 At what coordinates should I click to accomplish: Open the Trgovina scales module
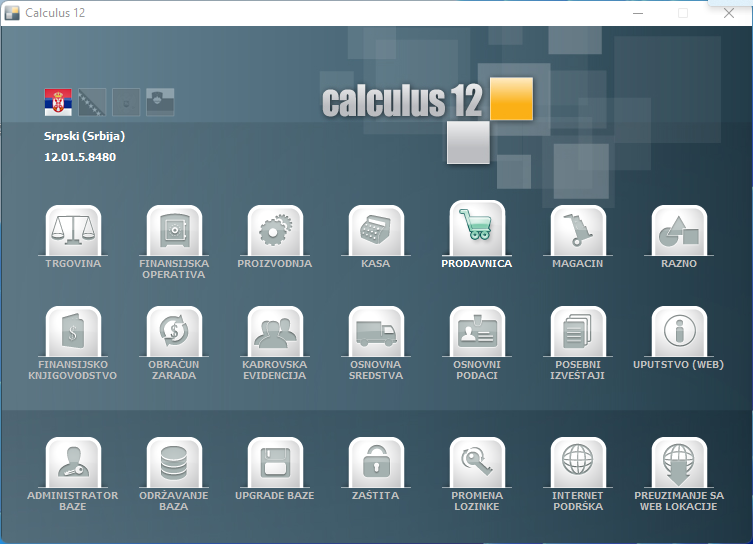tap(73, 230)
